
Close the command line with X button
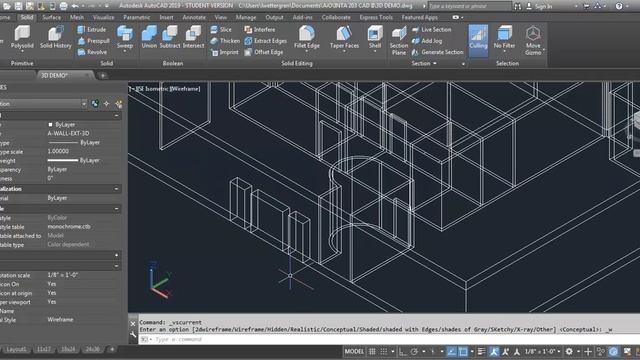[x=133, y=324]
